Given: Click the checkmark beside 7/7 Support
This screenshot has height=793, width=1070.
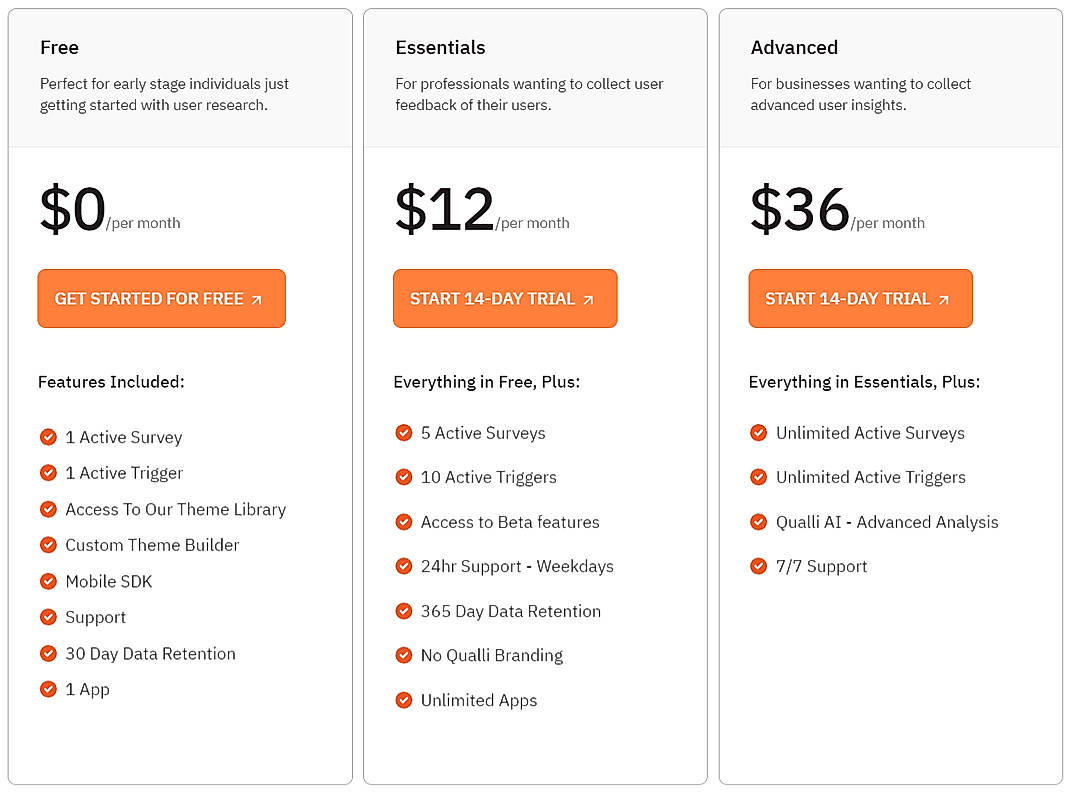Looking at the screenshot, I should [759, 566].
